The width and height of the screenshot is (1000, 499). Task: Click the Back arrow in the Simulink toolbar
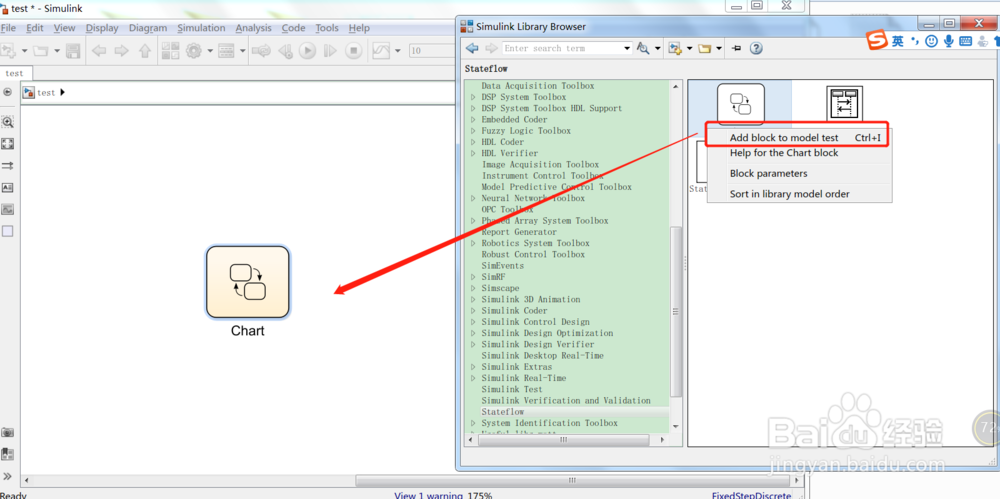tap(99, 50)
